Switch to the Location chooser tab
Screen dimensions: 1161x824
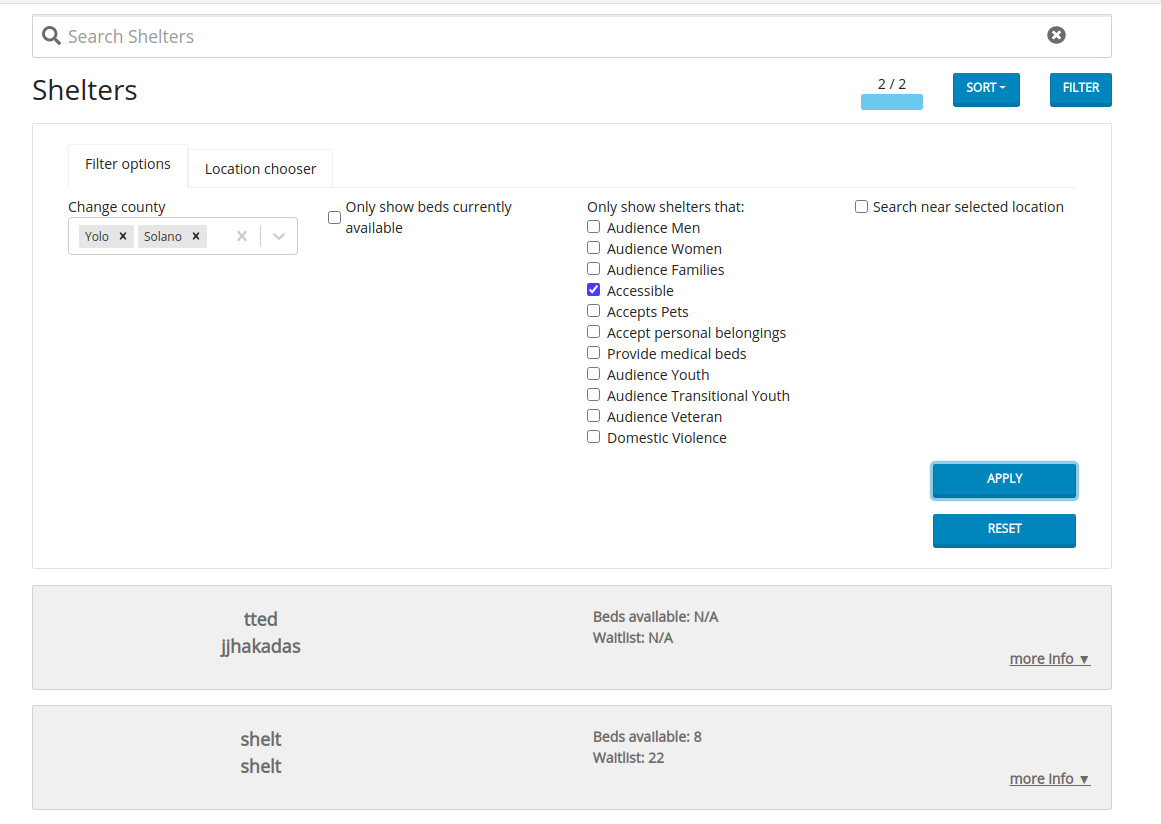(x=259, y=168)
